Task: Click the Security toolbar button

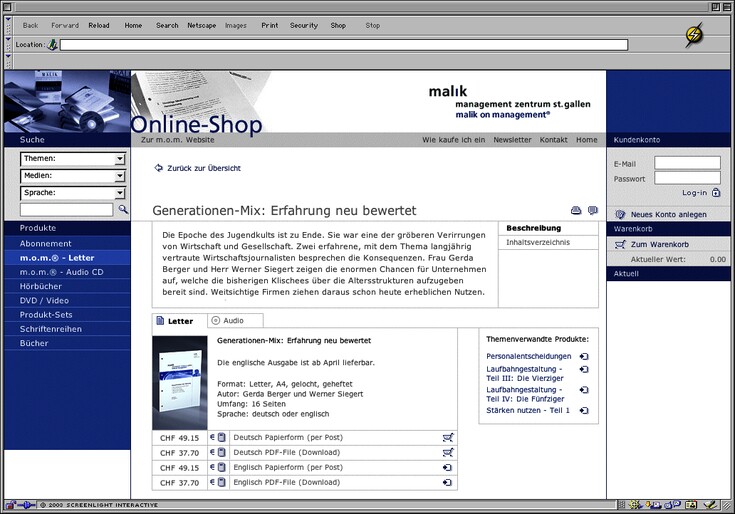Action: (304, 25)
